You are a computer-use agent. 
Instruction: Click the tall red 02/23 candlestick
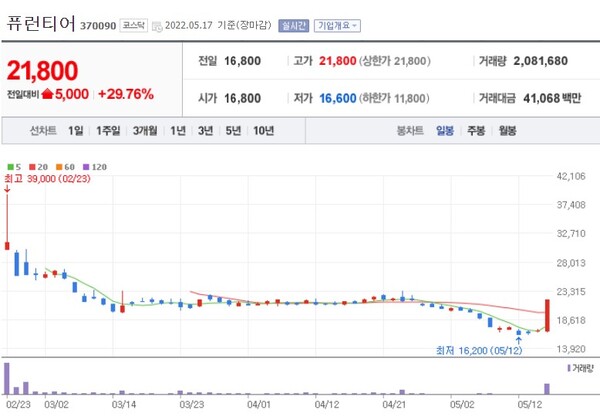point(7,222)
